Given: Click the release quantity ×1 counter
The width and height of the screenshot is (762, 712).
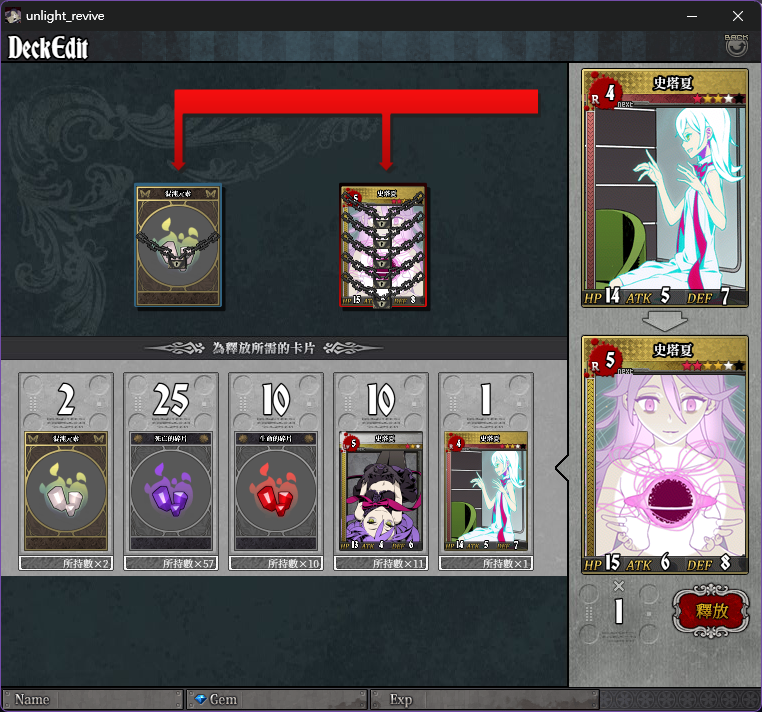Looking at the screenshot, I should [x=619, y=604].
